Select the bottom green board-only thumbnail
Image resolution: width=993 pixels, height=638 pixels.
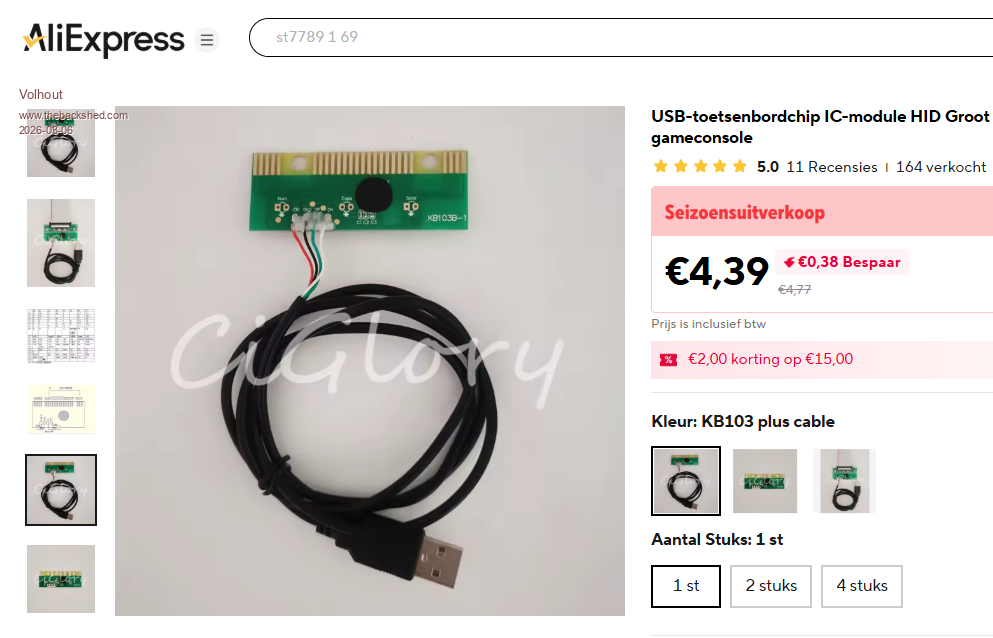61,578
